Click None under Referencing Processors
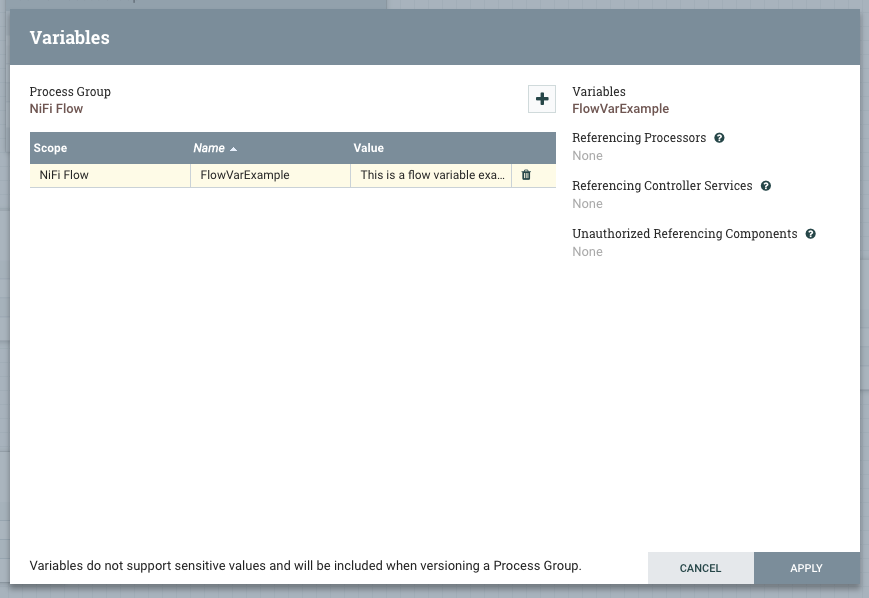 pyautogui.click(x=586, y=155)
